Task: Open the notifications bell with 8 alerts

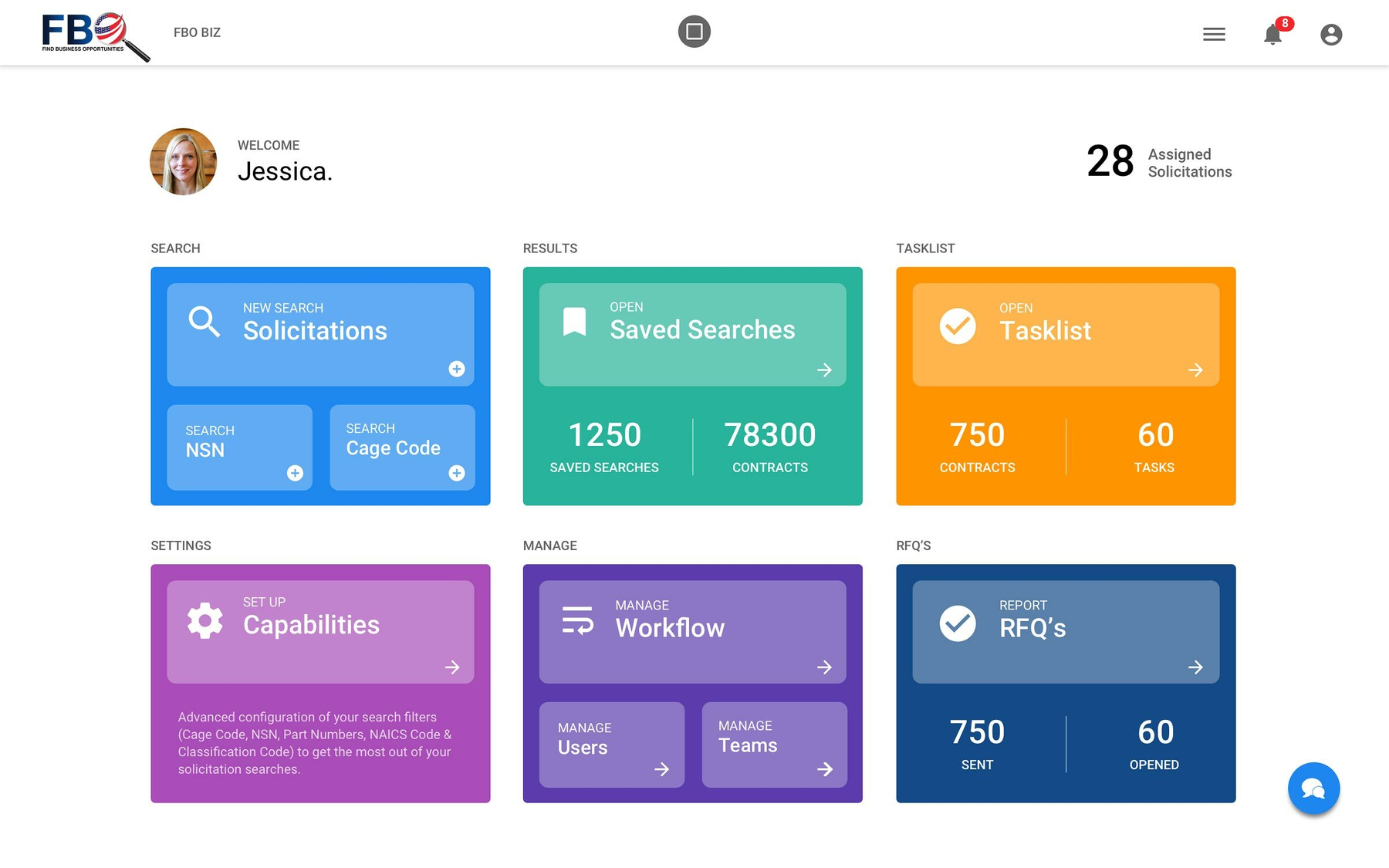Action: [x=1272, y=35]
